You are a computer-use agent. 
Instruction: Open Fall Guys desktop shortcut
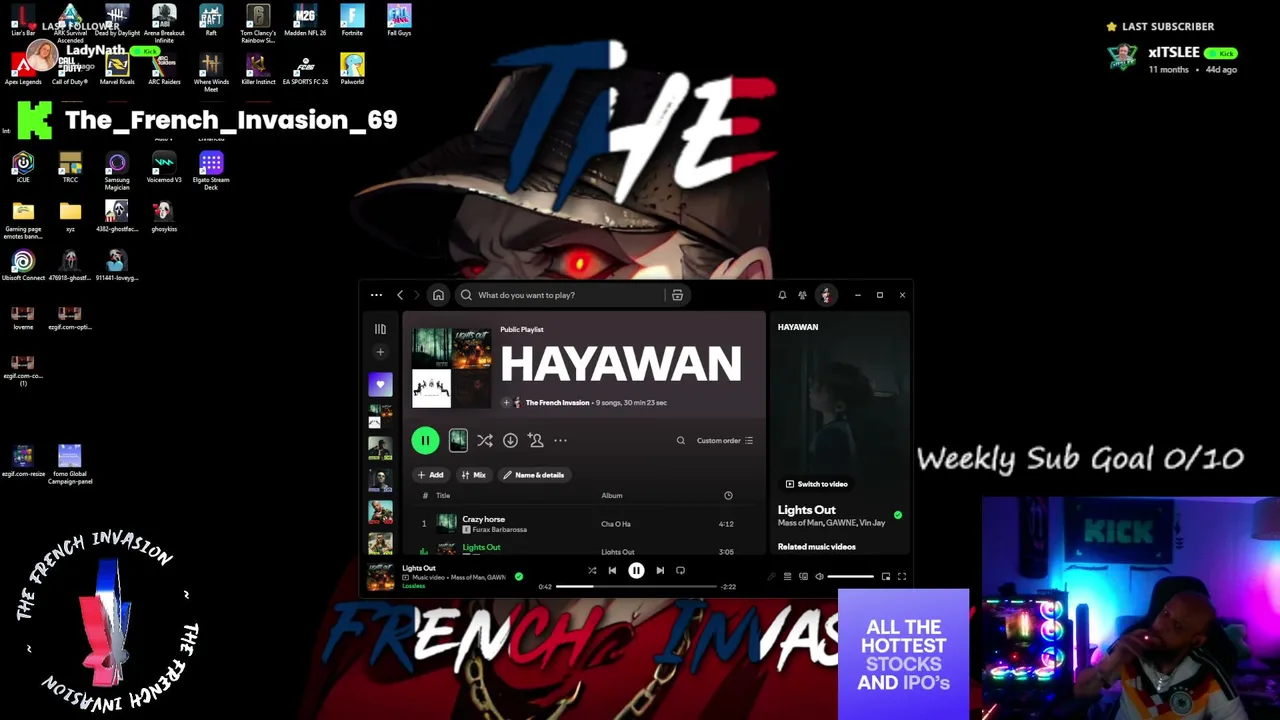399,20
